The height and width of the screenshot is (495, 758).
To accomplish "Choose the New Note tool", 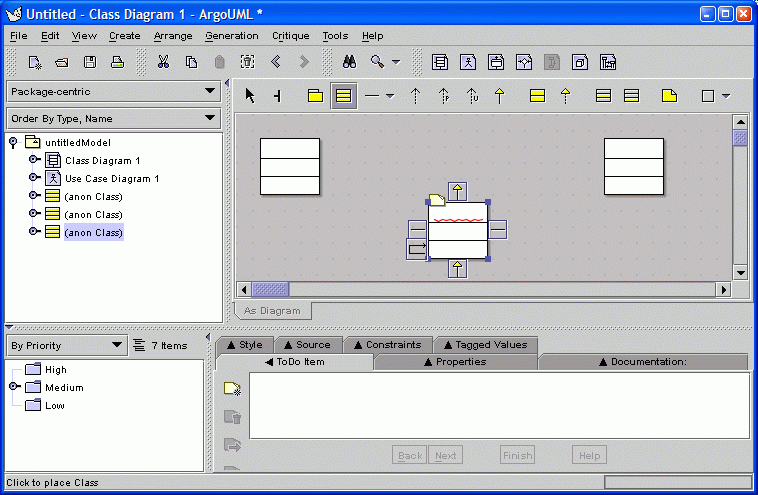I will pos(670,96).
